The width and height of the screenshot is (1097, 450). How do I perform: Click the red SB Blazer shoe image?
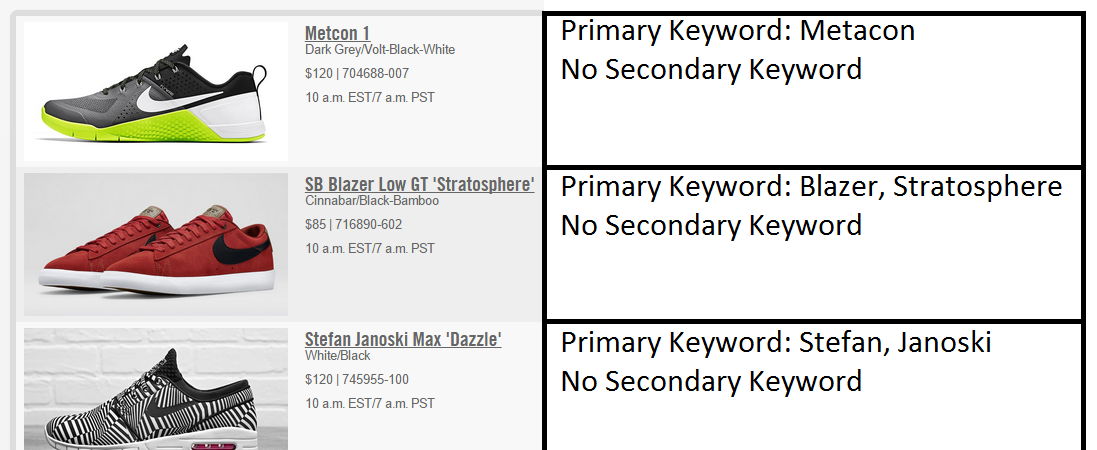(156, 245)
